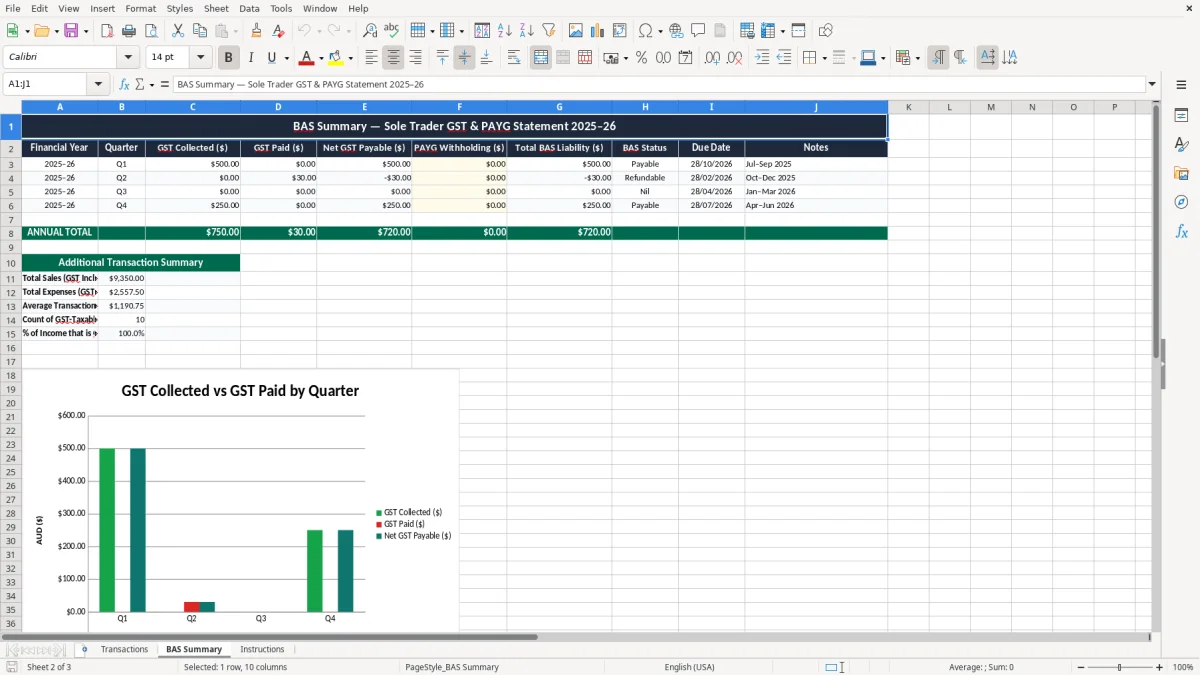The width and height of the screenshot is (1200, 675).
Task: Export directly as PDF
Action: coord(106,30)
